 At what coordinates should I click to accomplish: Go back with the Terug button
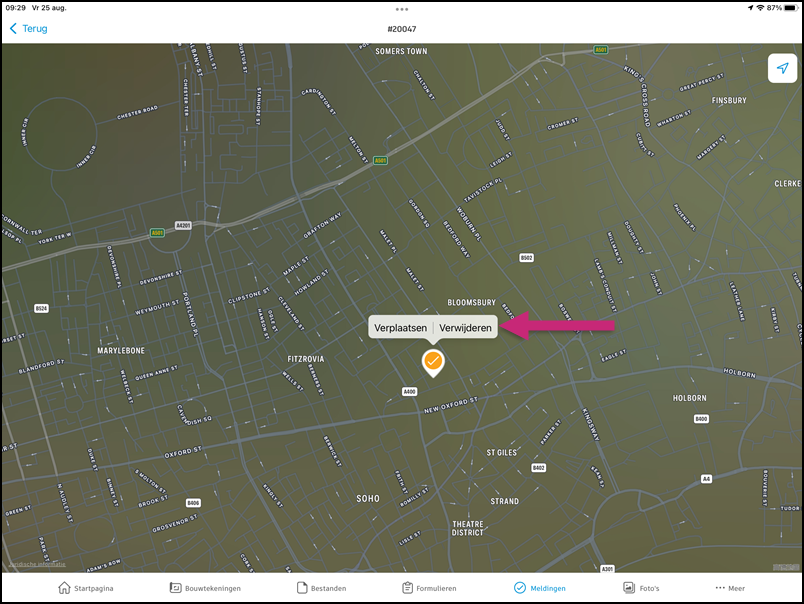[x=29, y=29]
